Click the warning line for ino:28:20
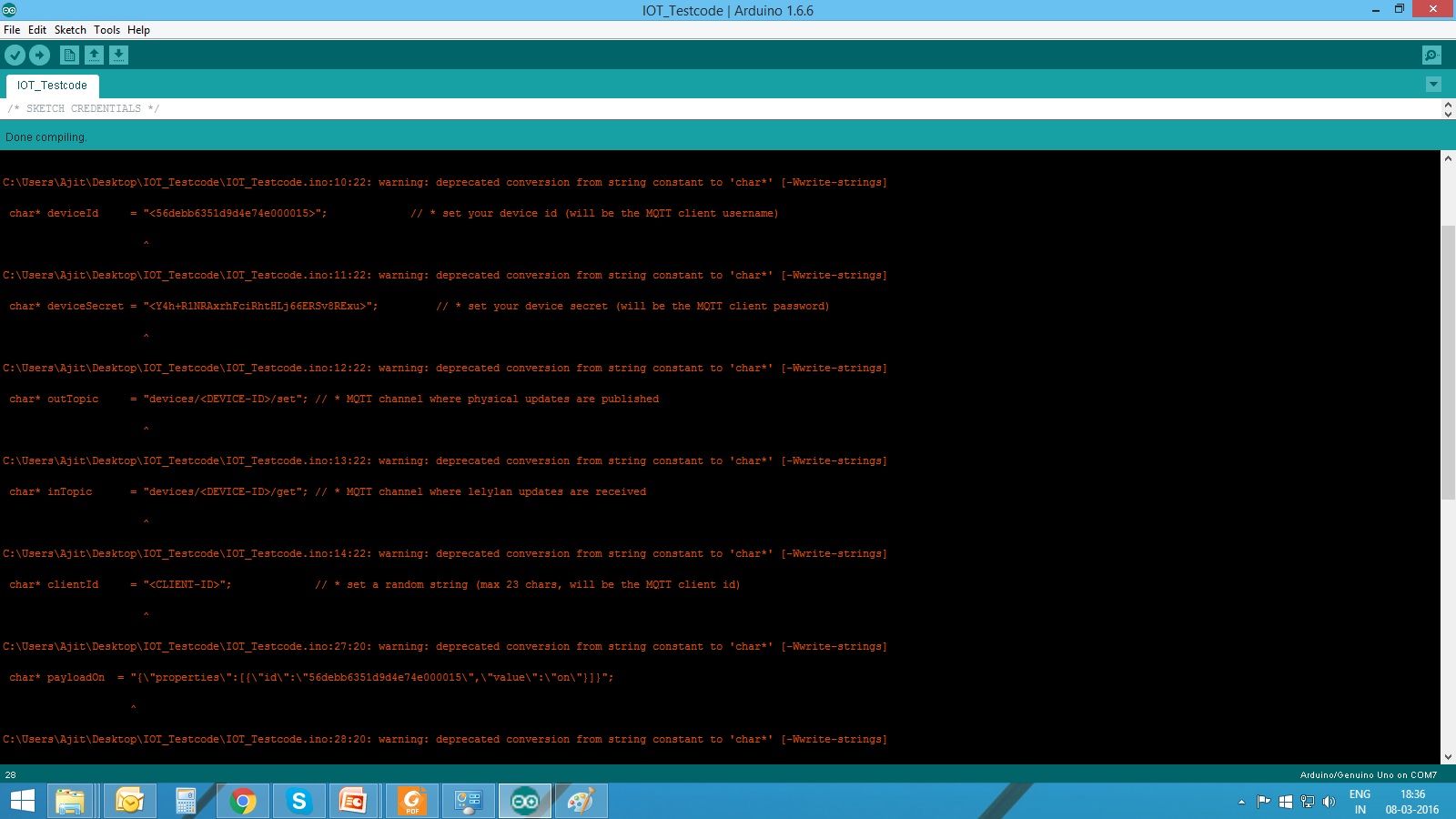1456x819 pixels. point(445,740)
